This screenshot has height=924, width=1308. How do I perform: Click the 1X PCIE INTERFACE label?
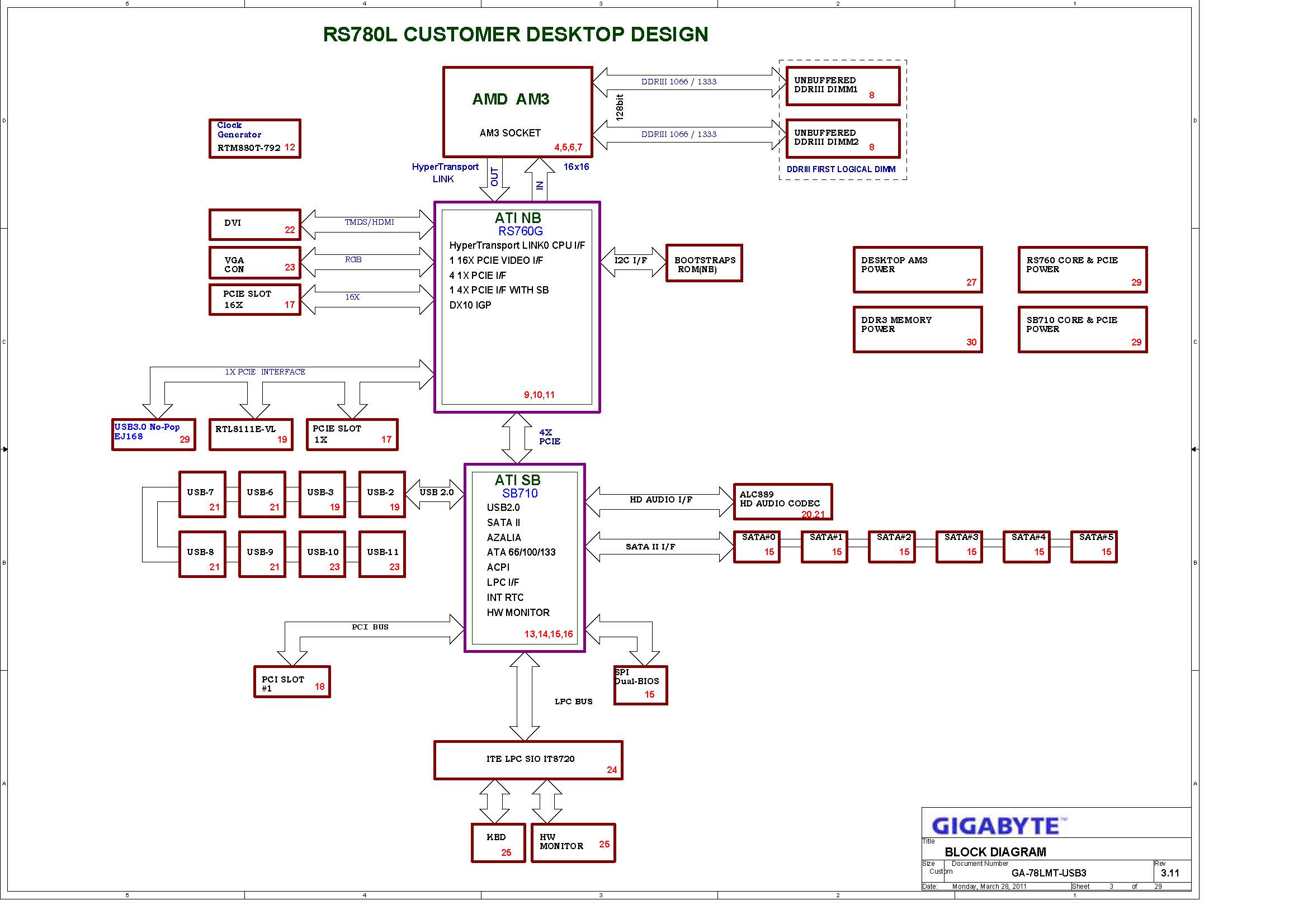click(265, 372)
